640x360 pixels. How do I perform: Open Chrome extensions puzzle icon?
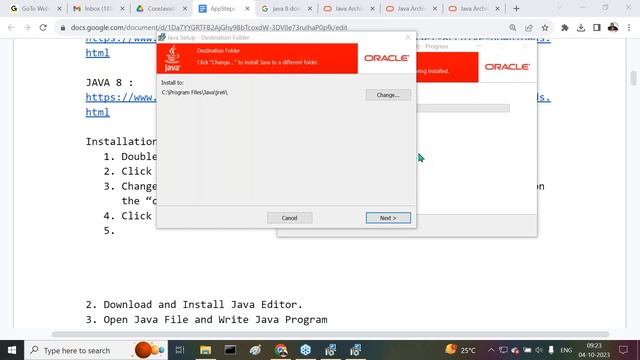pos(565,28)
